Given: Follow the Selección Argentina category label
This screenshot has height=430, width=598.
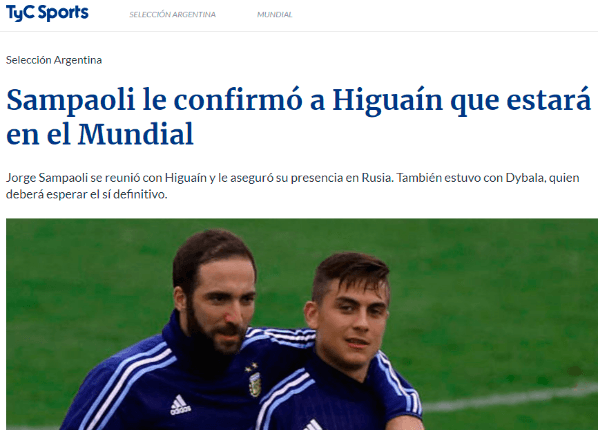Looking at the screenshot, I should [54, 60].
